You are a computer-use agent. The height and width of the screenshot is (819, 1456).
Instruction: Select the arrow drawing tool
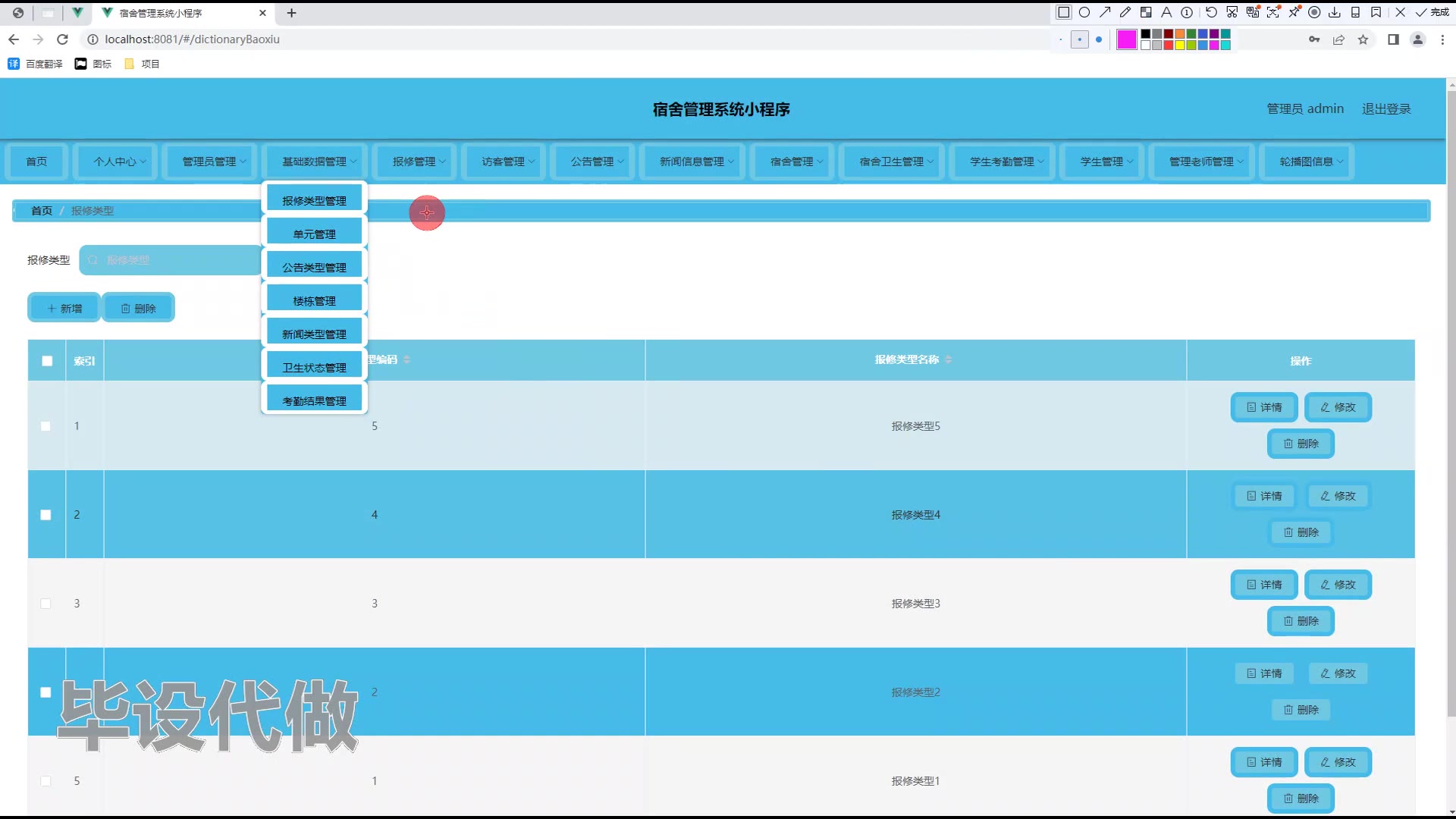tap(1105, 12)
